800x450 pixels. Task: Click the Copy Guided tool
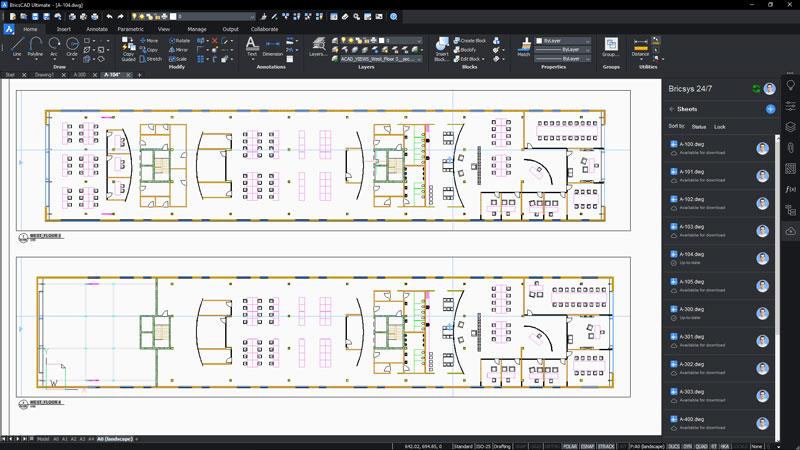click(x=128, y=49)
